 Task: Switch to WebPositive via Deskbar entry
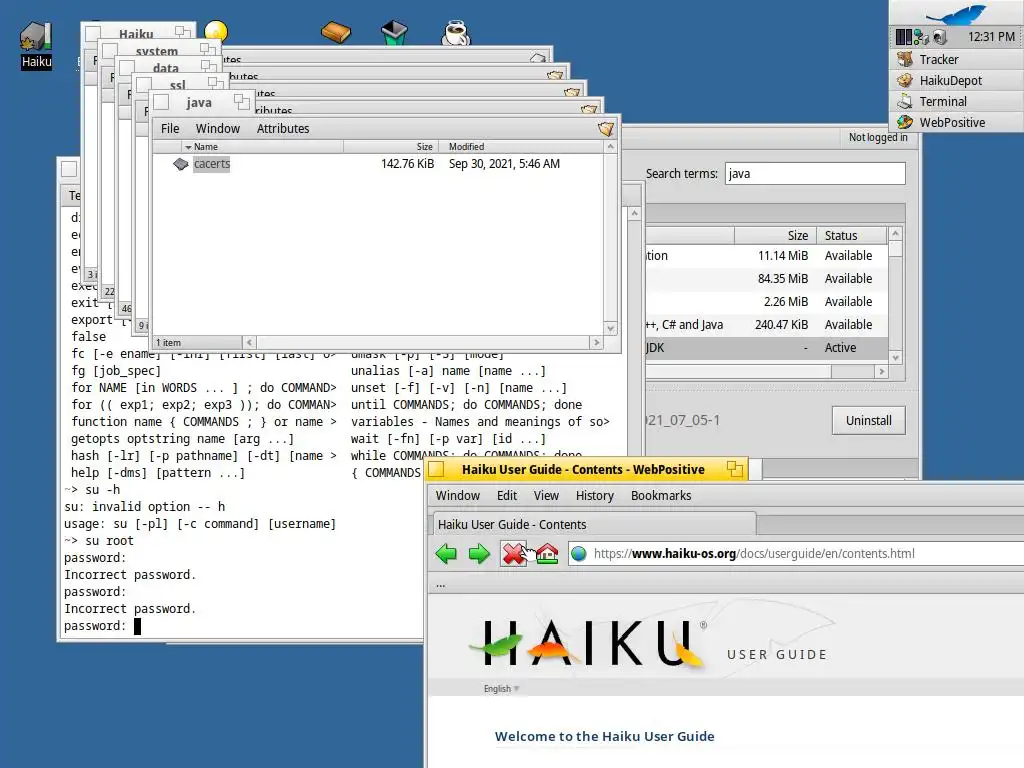pyautogui.click(x=956, y=122)
